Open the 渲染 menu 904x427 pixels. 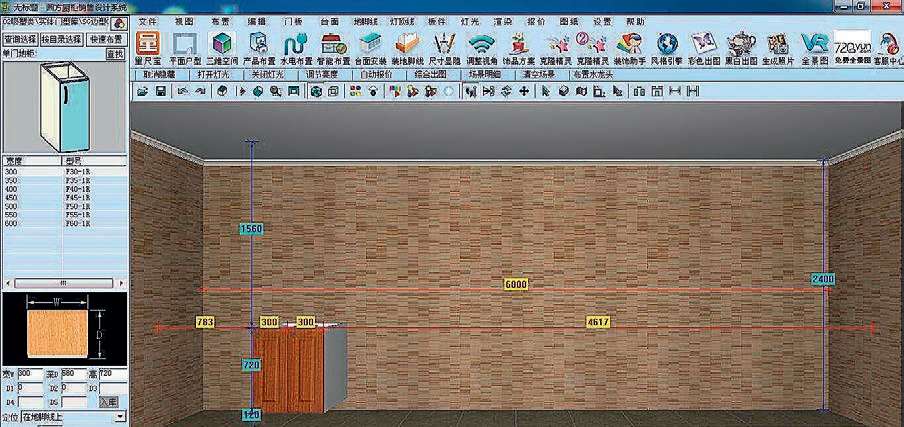(x=503, y=21)
